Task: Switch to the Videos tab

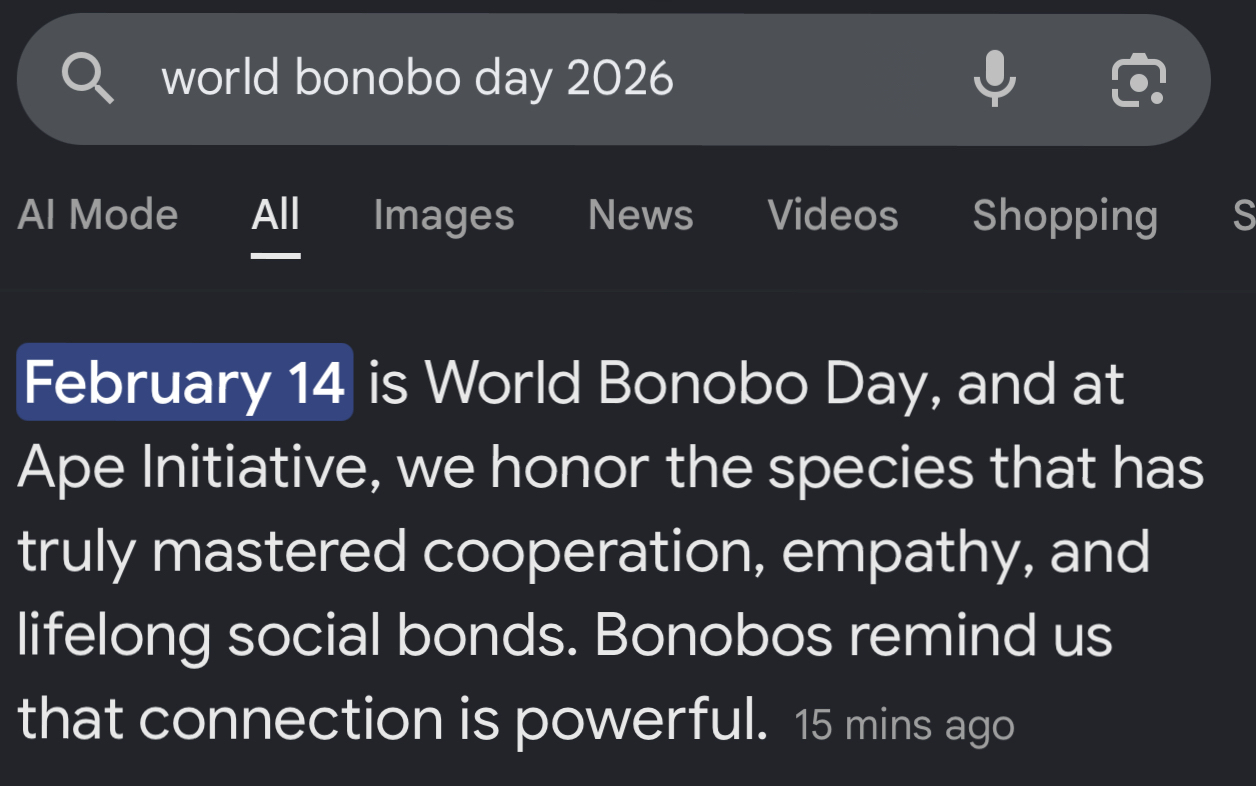Action: pos(832,215)
